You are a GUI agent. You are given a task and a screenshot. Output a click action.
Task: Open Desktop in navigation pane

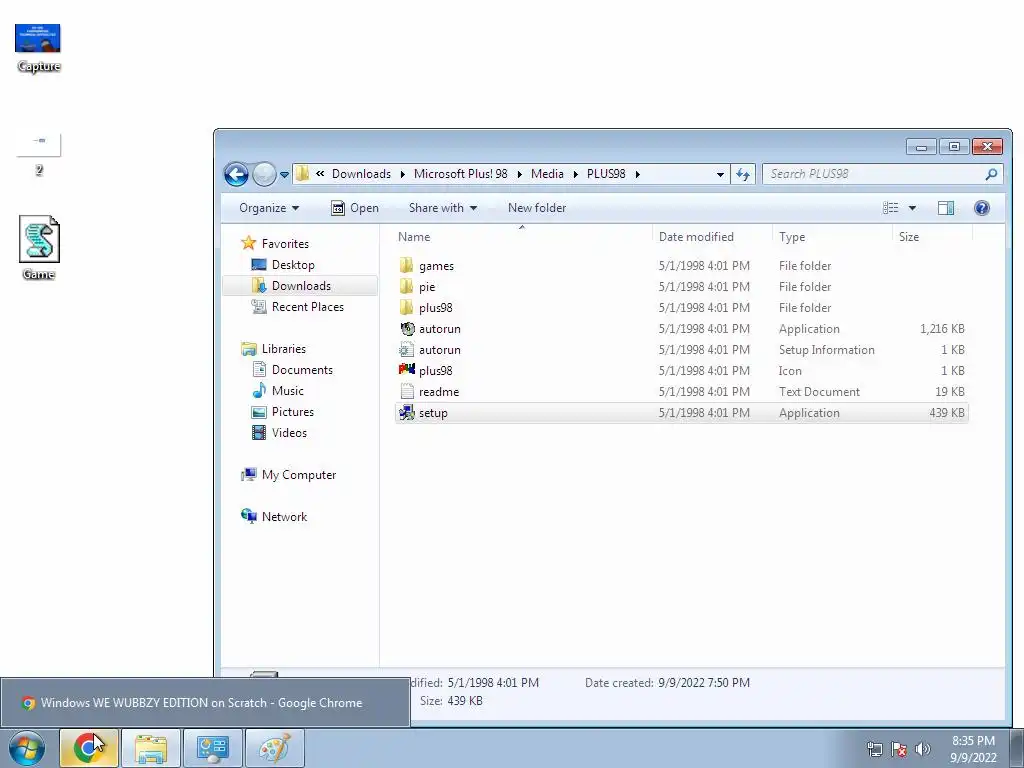[x=293, y=264]
